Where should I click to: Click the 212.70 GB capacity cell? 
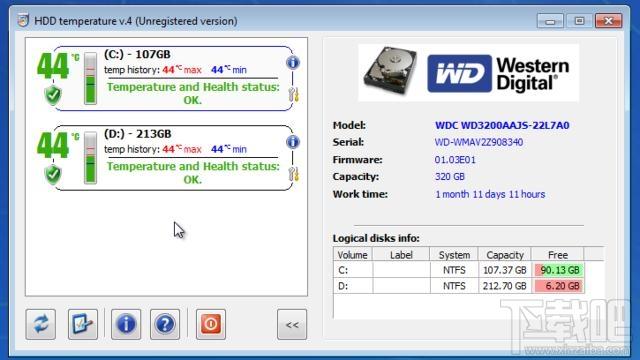click(x=504, y=286)
